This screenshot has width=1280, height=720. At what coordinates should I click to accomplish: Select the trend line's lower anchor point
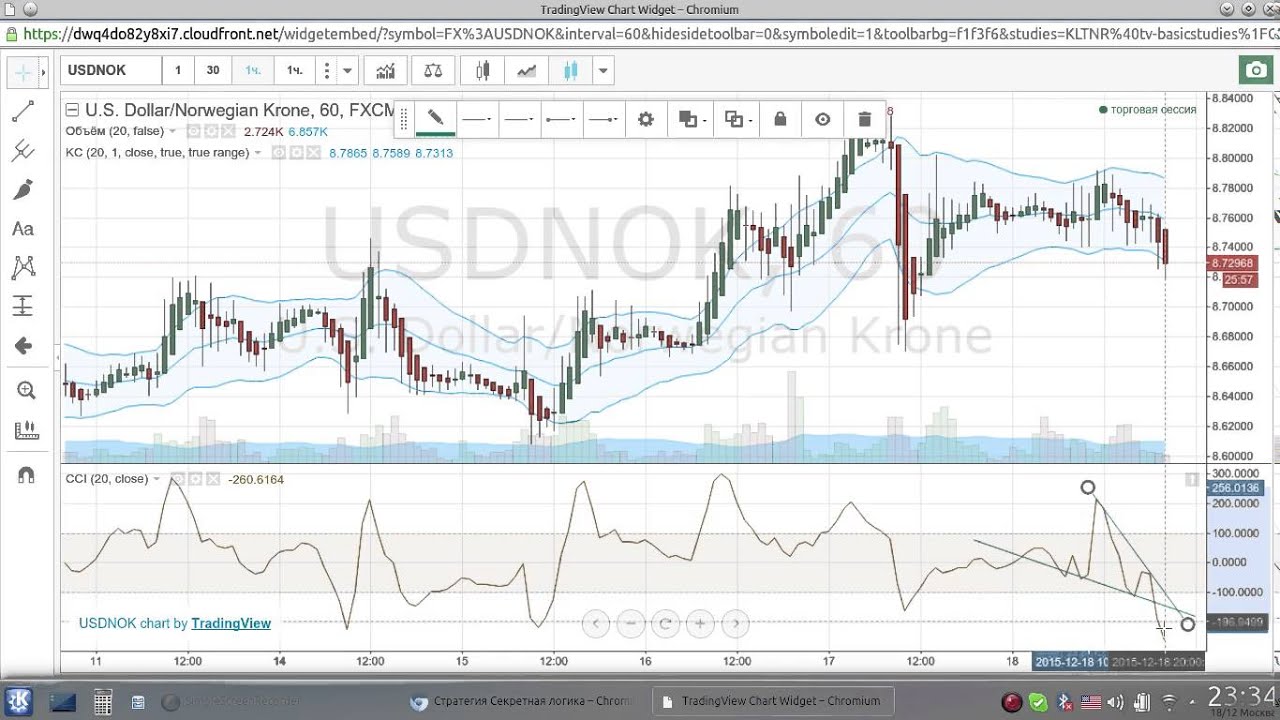tap(1187, 624)
